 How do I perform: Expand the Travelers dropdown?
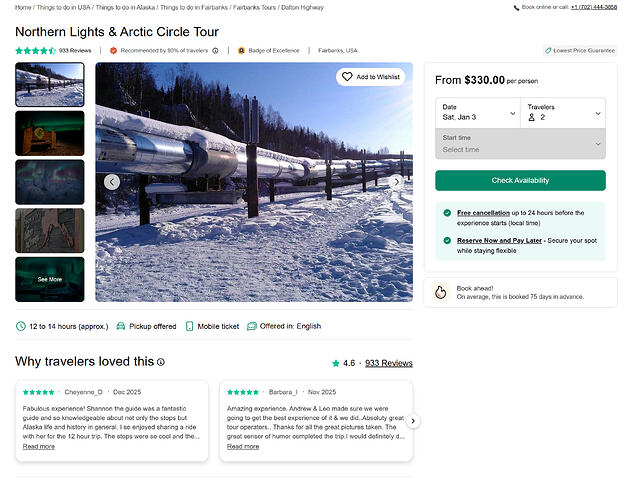[x=562, y=112]
